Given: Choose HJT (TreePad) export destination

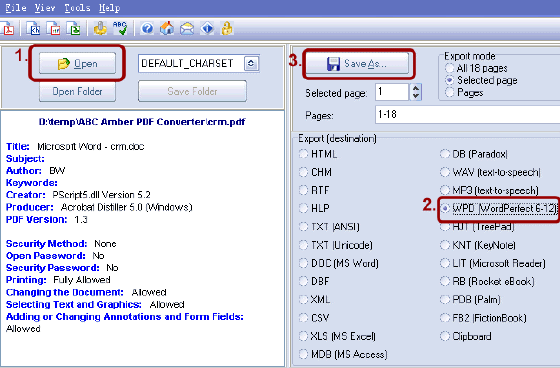Looking at the screenshot, I should click(478, 227).
